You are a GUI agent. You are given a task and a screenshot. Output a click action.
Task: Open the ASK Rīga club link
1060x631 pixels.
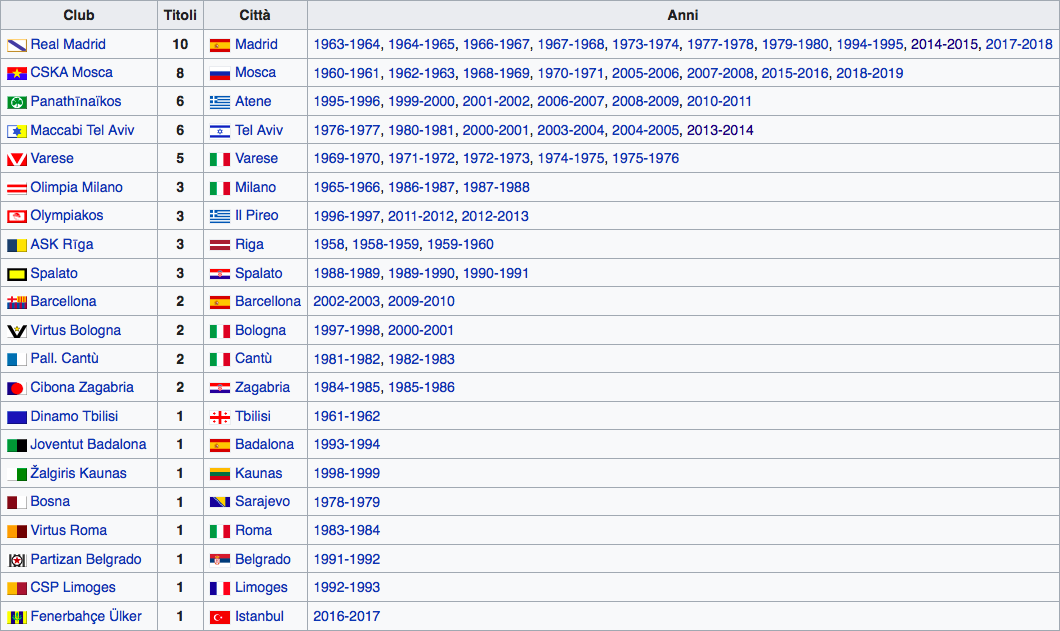tap(62, 245)
